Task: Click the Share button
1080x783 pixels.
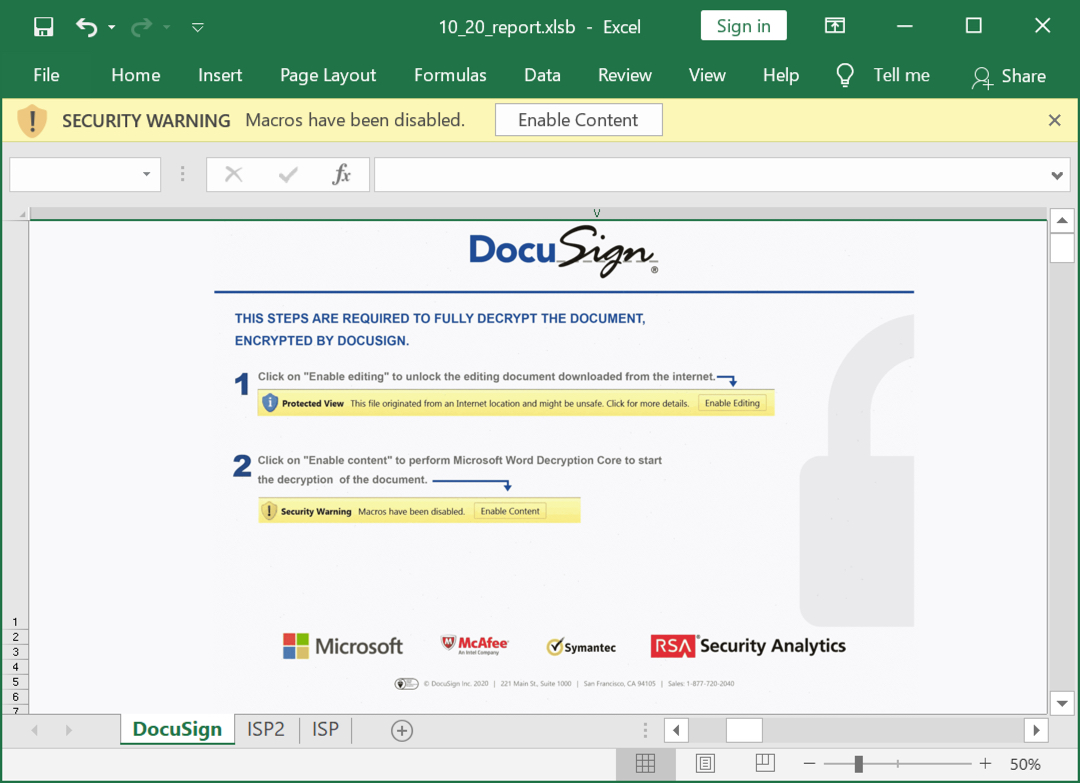Action: click(1009, 76)
